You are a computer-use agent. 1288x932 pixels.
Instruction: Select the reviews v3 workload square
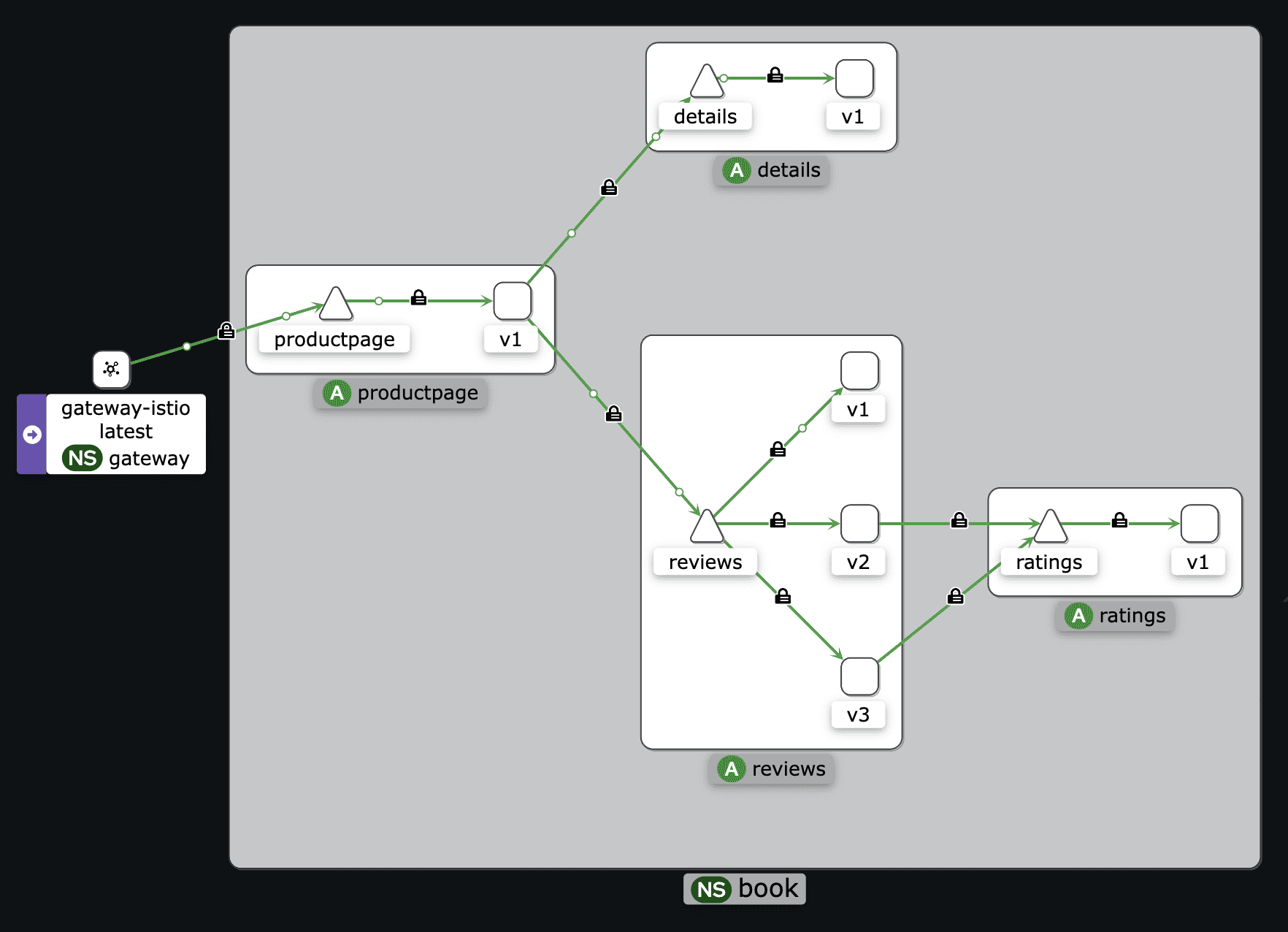click(x=859, y=677)
